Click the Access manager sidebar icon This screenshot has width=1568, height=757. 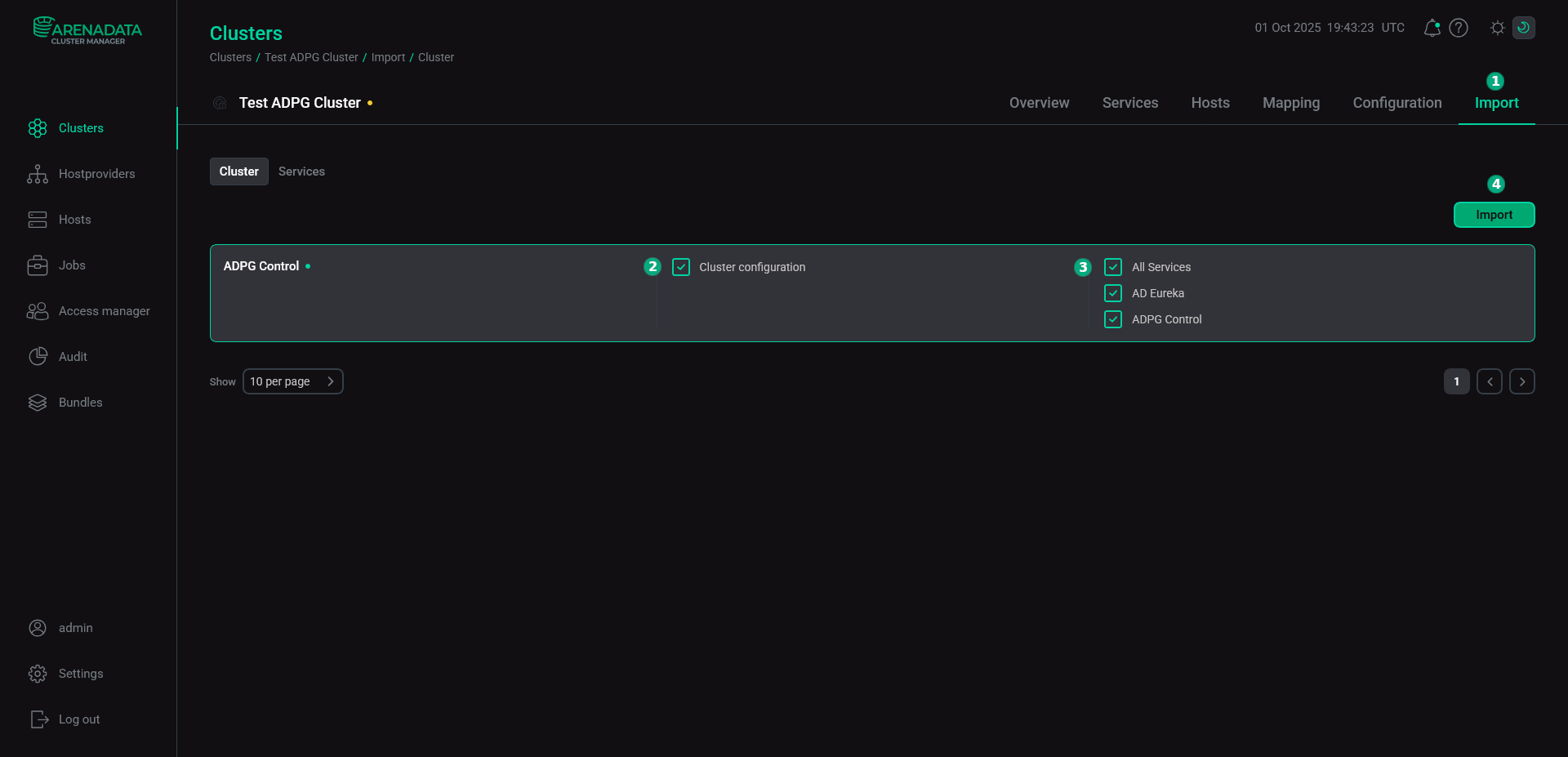tap(38, 311)
